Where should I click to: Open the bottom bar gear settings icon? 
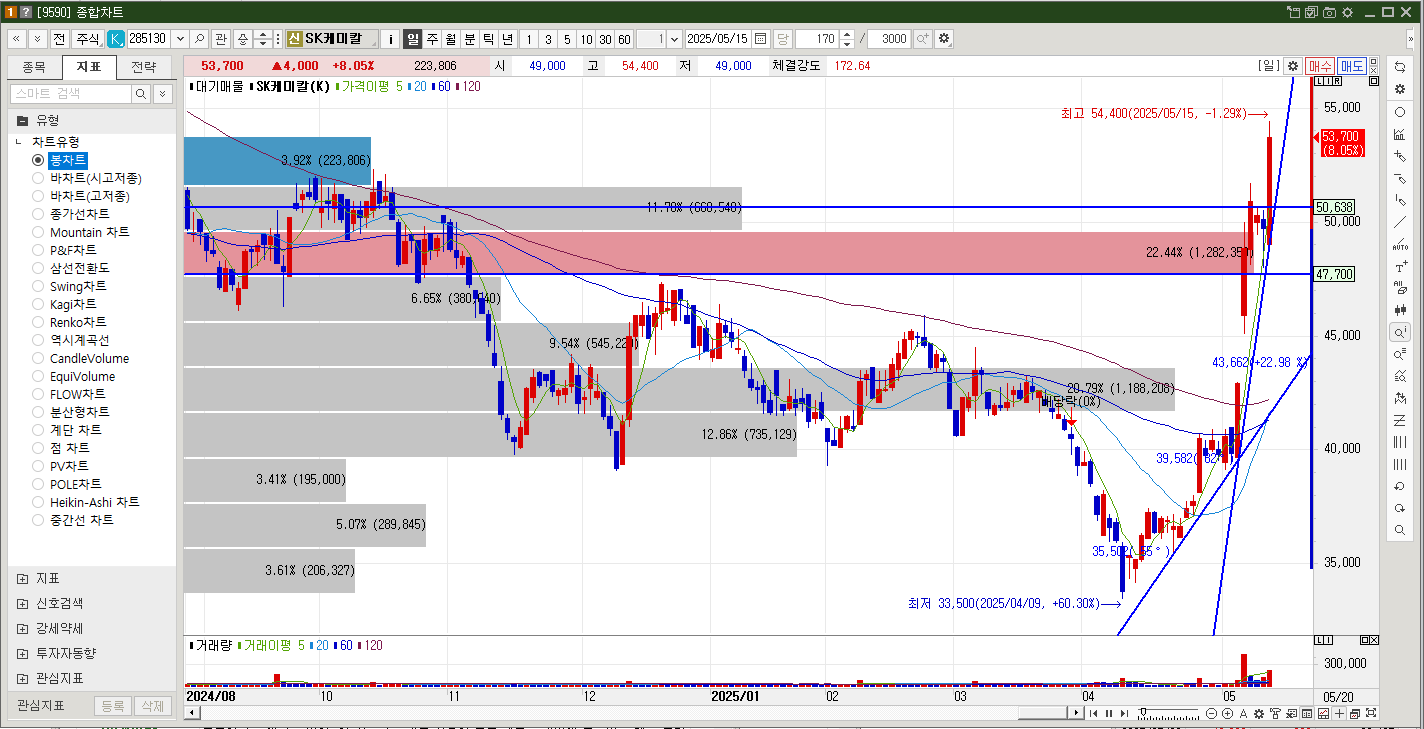1259,713
